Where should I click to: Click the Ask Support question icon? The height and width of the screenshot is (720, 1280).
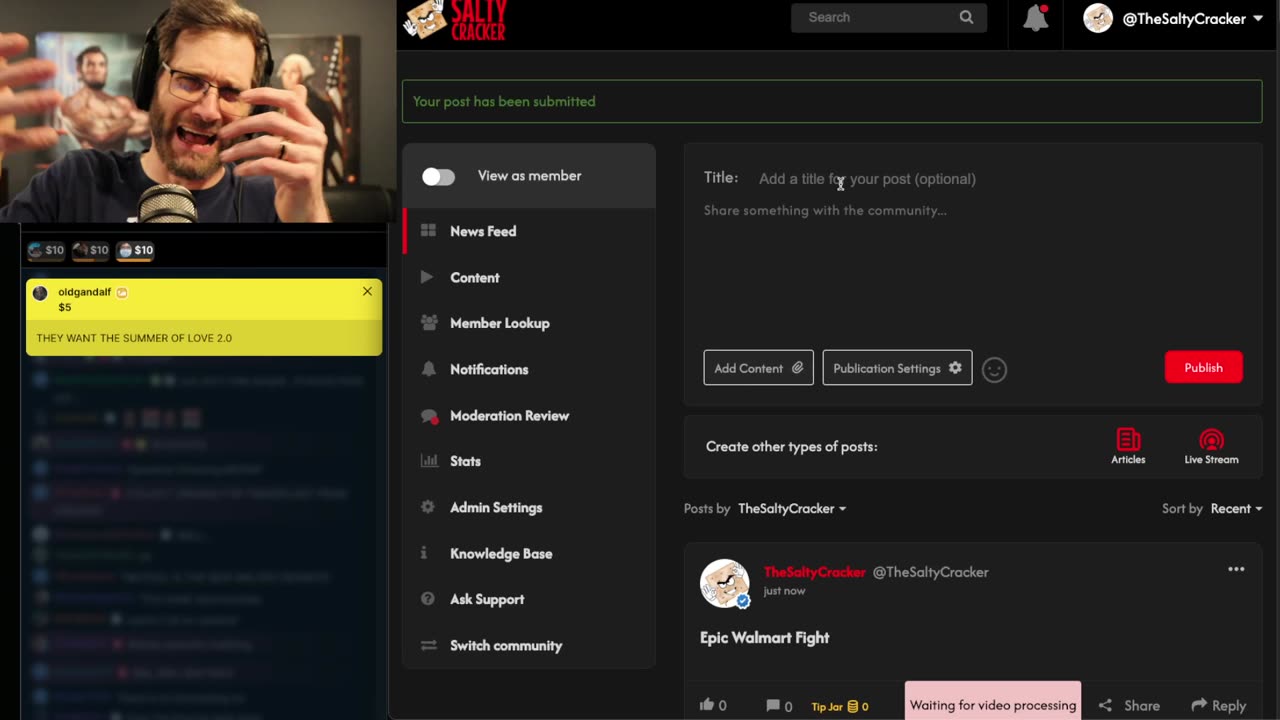click(428, 599)
